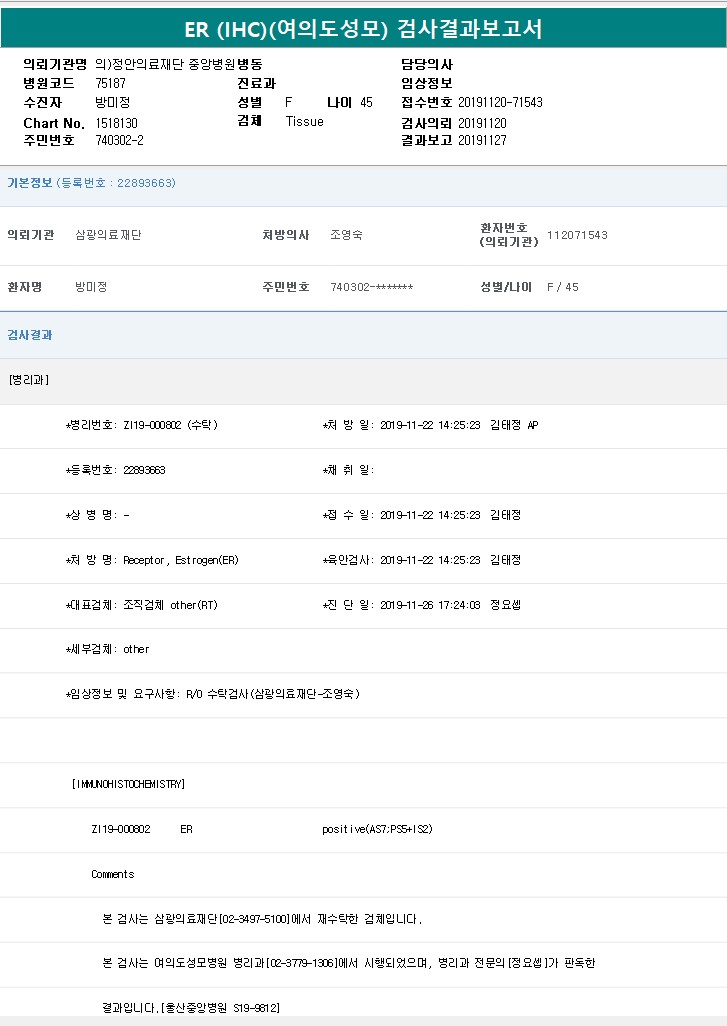Click the 검체 value Tissue
727x1026 pixels.
pos(304,121)
